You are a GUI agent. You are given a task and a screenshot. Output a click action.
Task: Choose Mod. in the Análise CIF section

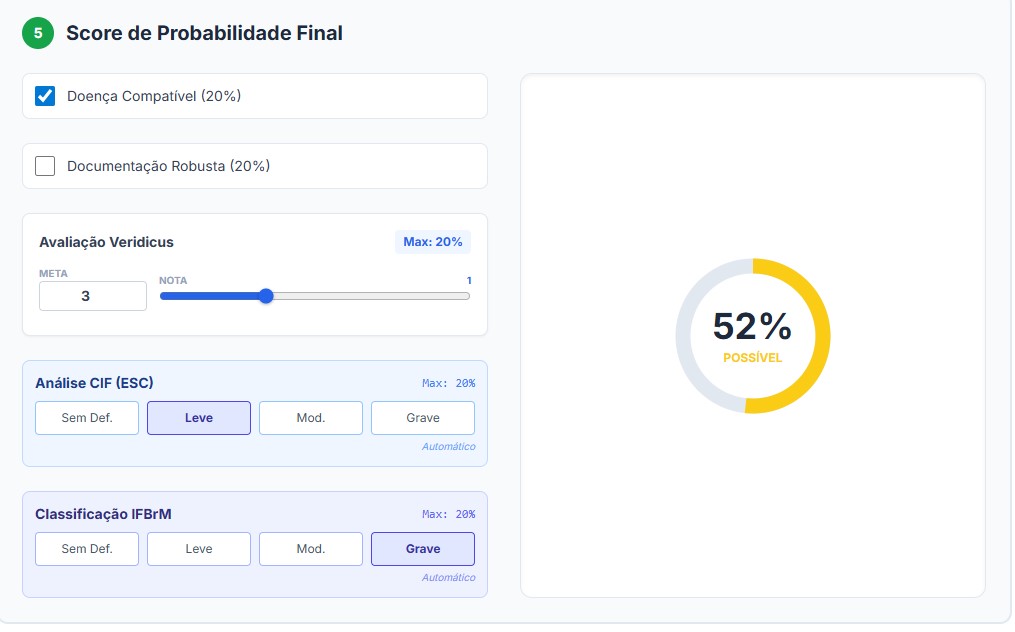tap(311, 418)
